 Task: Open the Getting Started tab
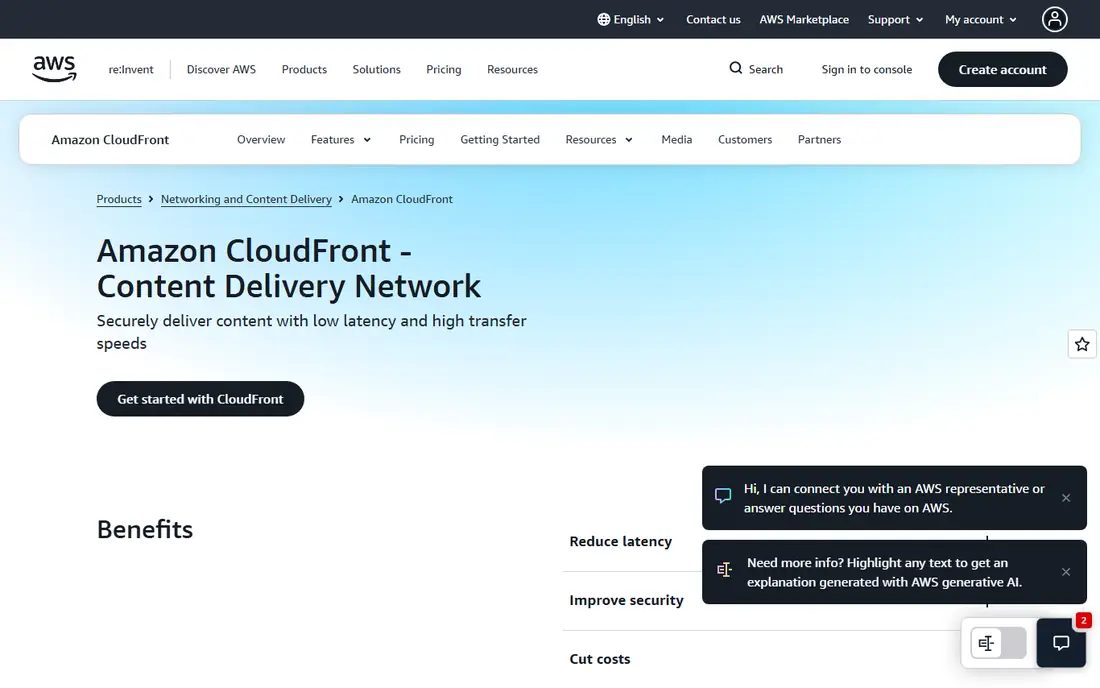click(499, 140)
